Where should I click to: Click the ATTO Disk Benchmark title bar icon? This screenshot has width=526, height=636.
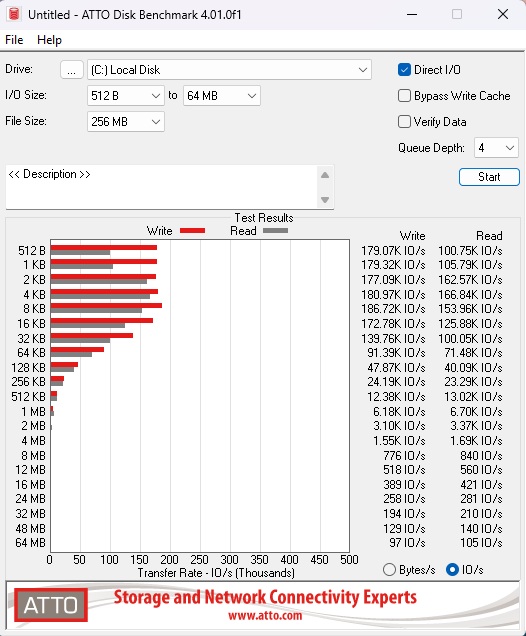coord(14,14)
